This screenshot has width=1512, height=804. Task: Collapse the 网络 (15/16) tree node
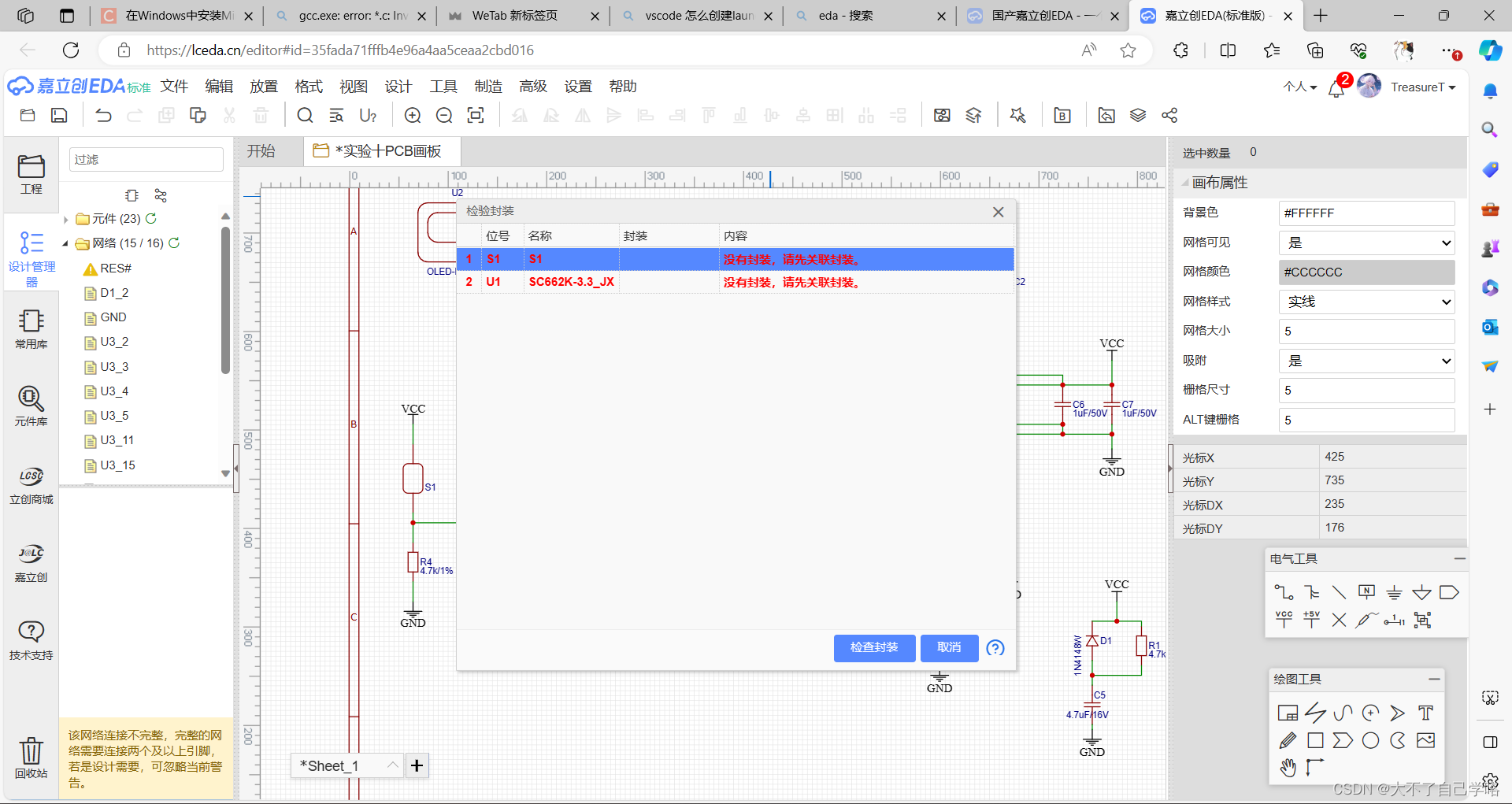coord(66,243)
